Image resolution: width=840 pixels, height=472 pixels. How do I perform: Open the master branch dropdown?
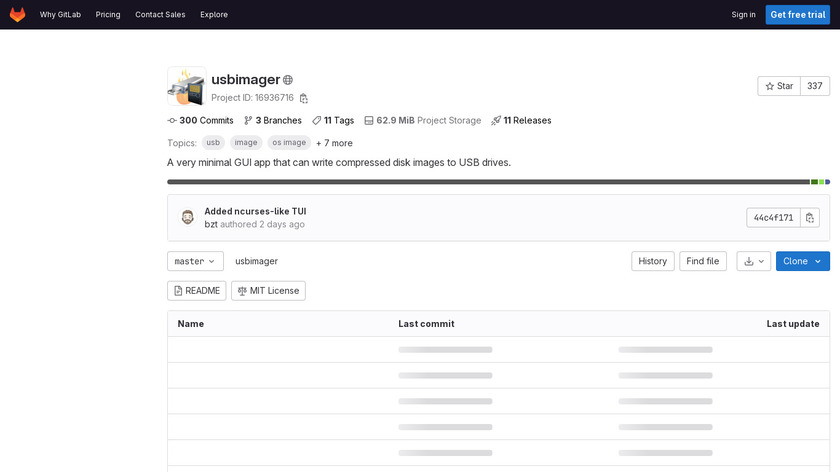(195, 261)
